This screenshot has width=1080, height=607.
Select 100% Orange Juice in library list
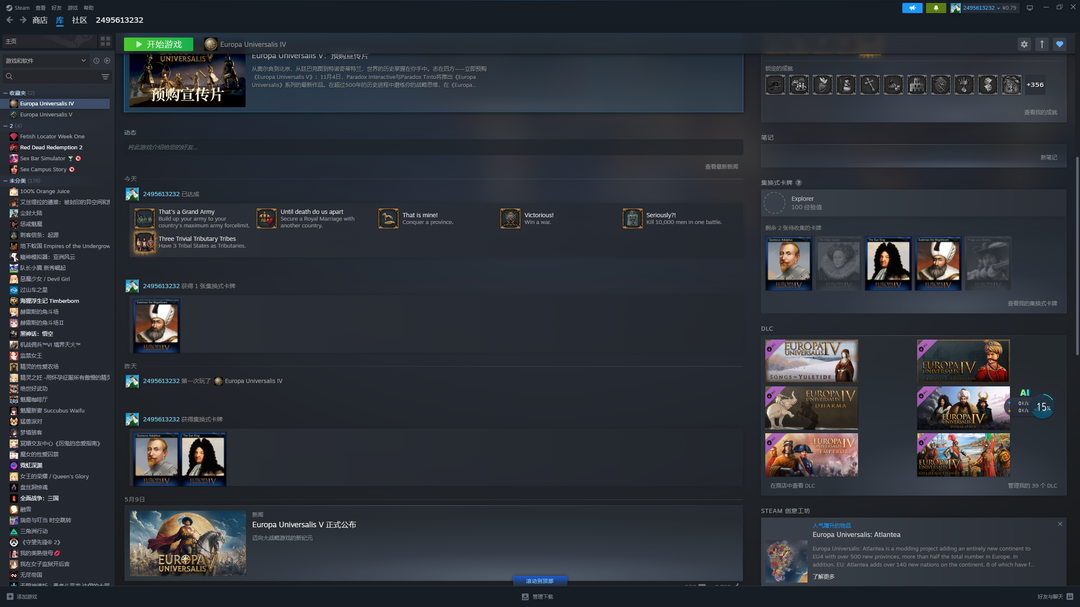click(56, 192)
